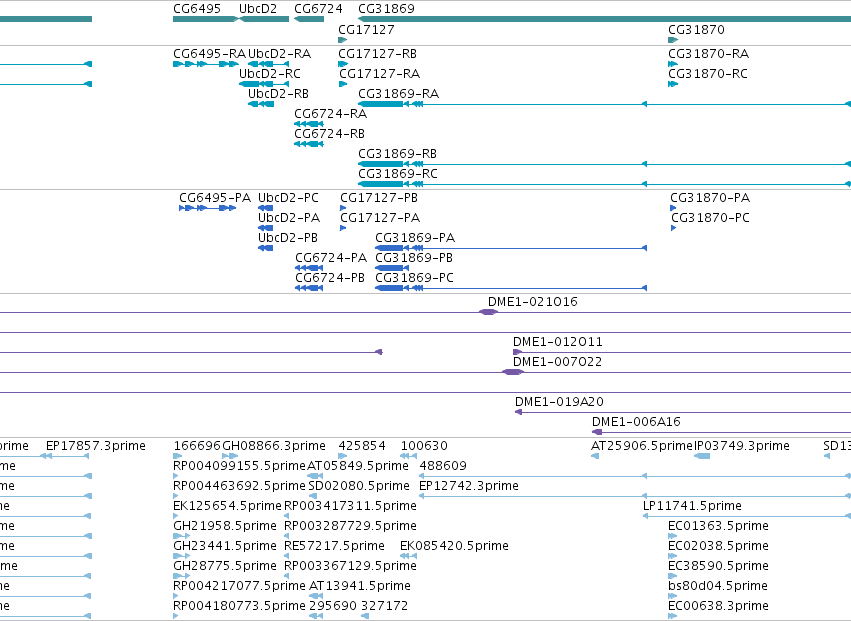The width and height of the screenshot is (851, 621).
Task: Select transcript UbcD2-RB label
Action: (278, 94)
